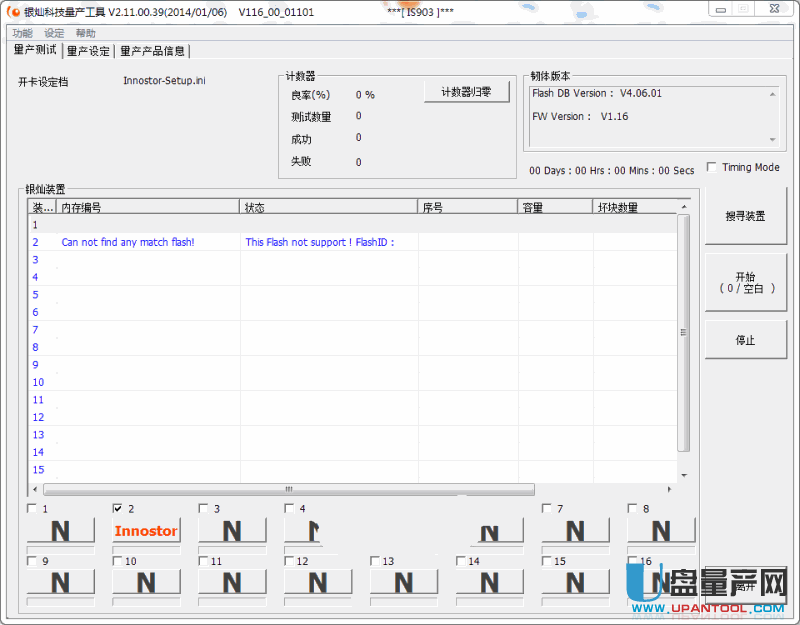Click the 搜寻装置 search devices button
The height and width of the screenshot is (625, 800).
tap(745, 216)
